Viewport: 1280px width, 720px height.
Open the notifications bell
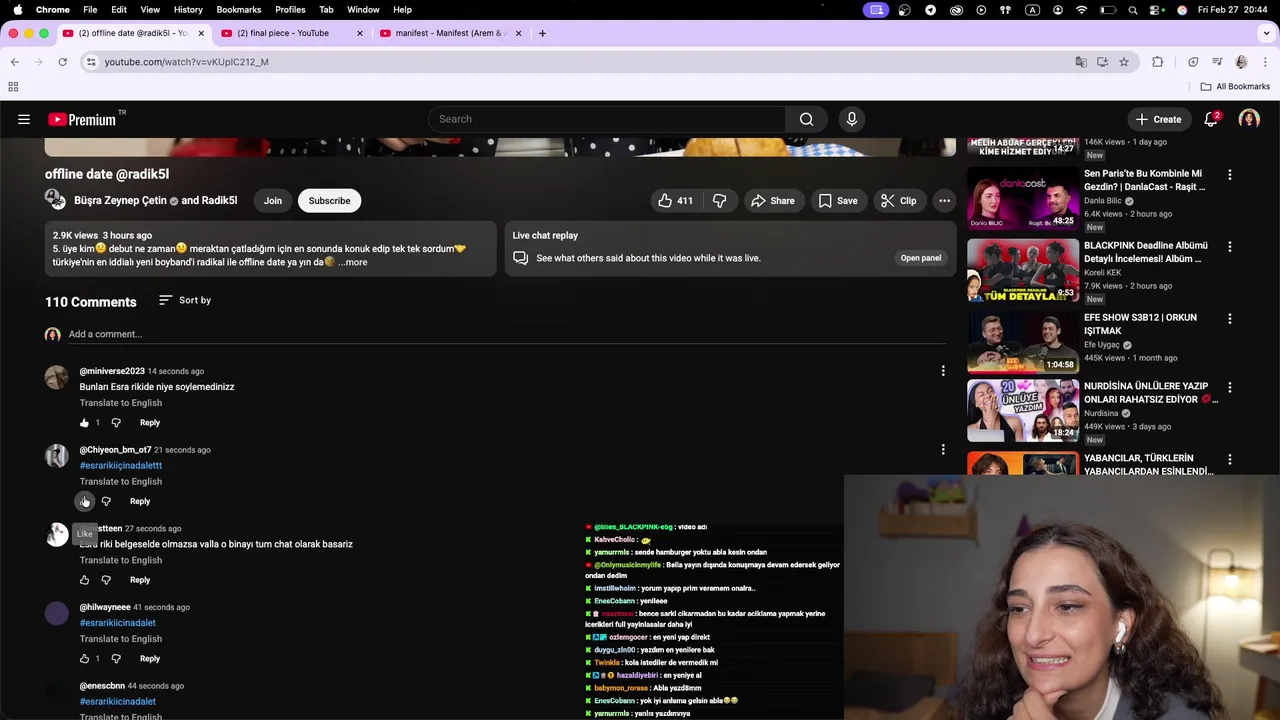(x=1211, y=119)
